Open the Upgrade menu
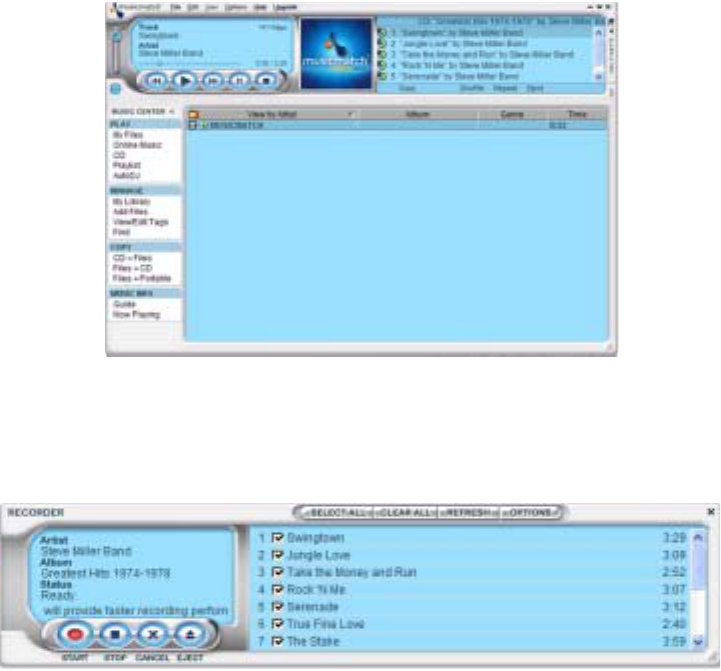This screenshot has width=721, height=671. pos(285,7)
